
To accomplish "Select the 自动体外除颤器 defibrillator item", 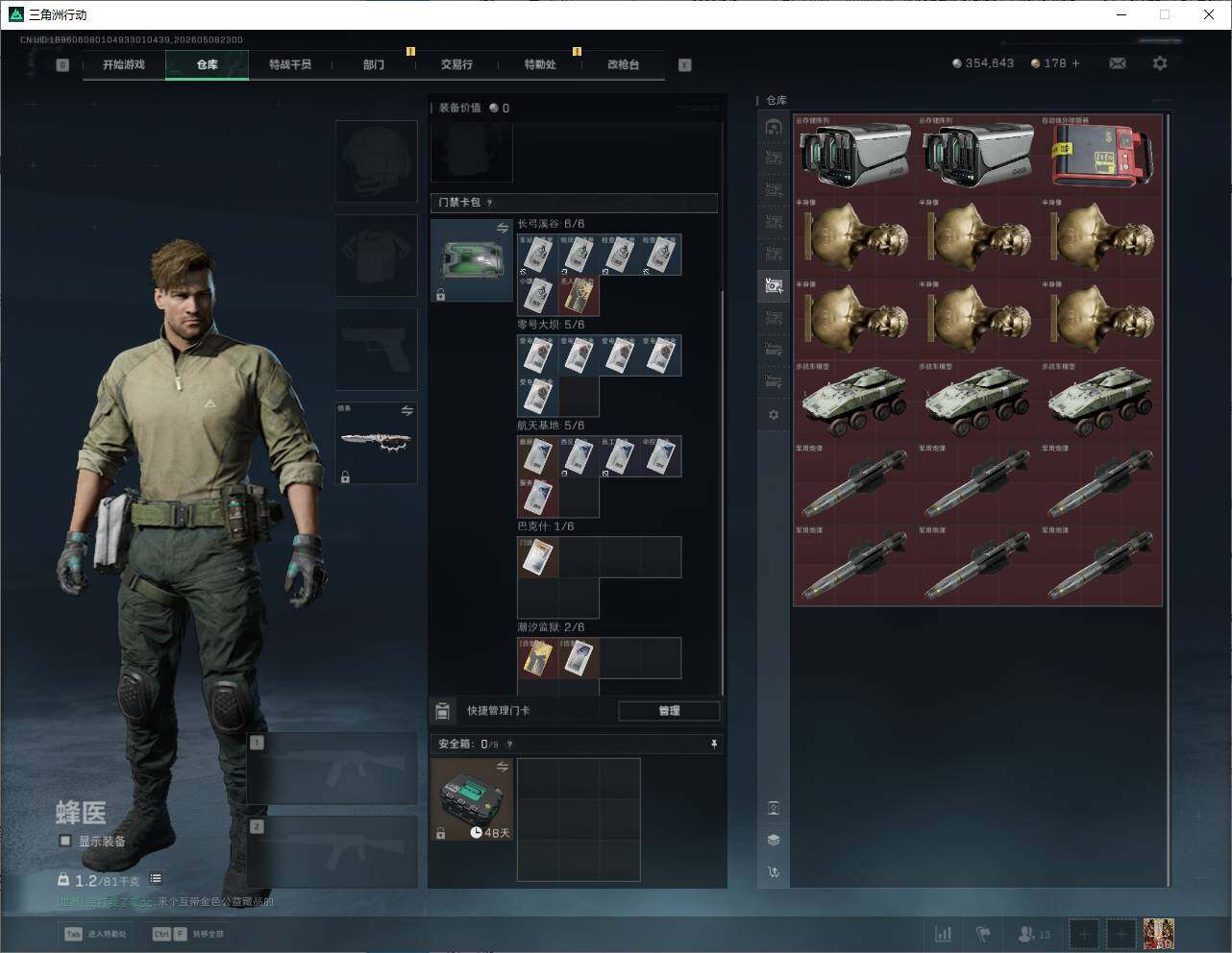I will click(1100, 155).
